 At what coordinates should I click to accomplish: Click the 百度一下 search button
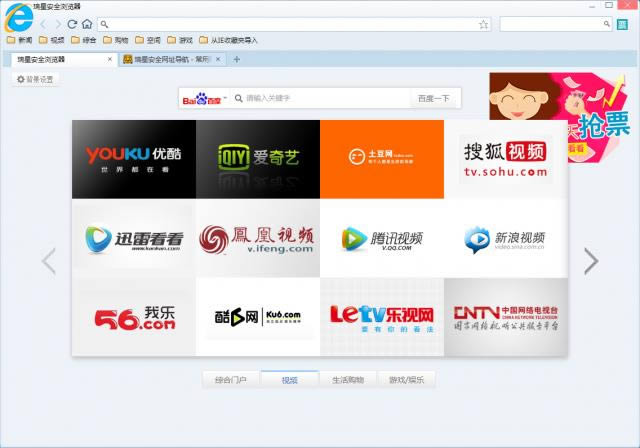[x=434, y=98]
